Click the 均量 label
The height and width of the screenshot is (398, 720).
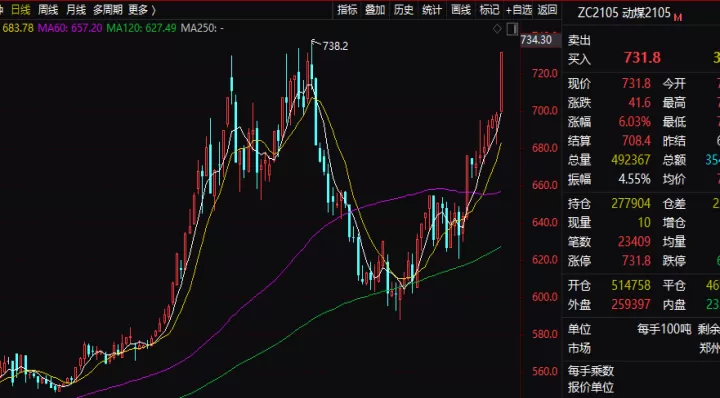pos(674,241)
